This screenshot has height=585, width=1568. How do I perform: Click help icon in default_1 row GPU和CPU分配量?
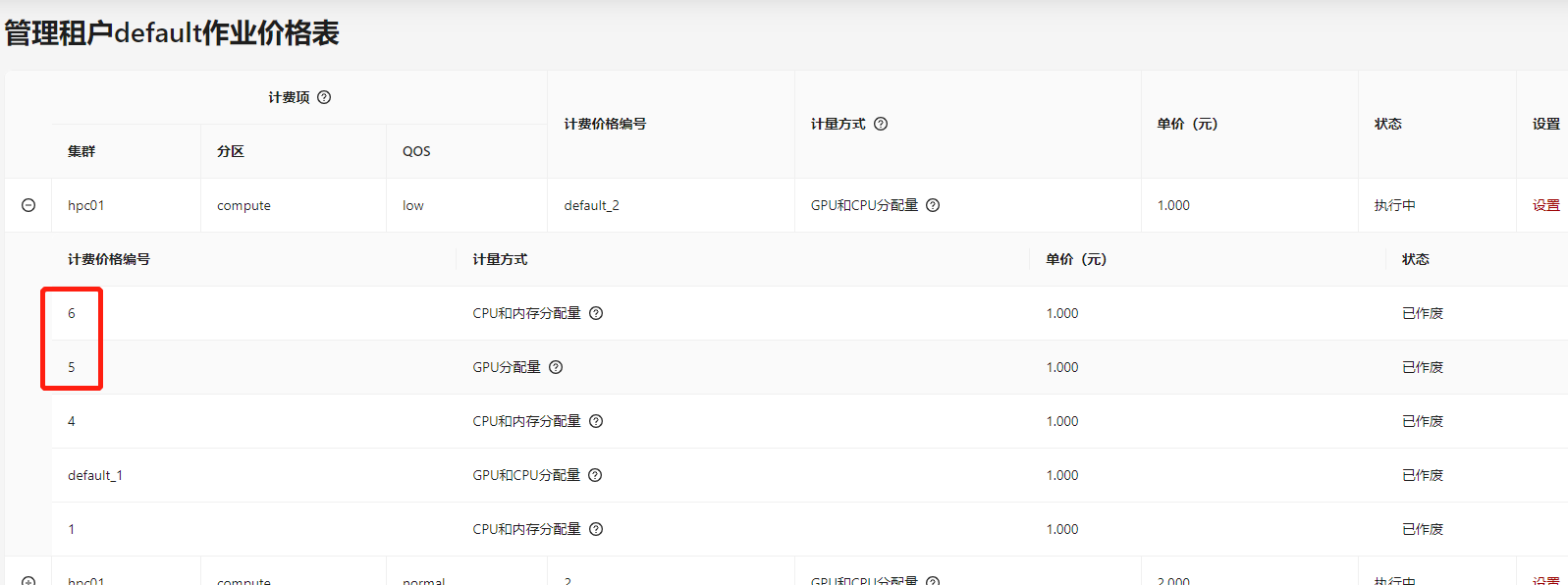click(595, 475)
